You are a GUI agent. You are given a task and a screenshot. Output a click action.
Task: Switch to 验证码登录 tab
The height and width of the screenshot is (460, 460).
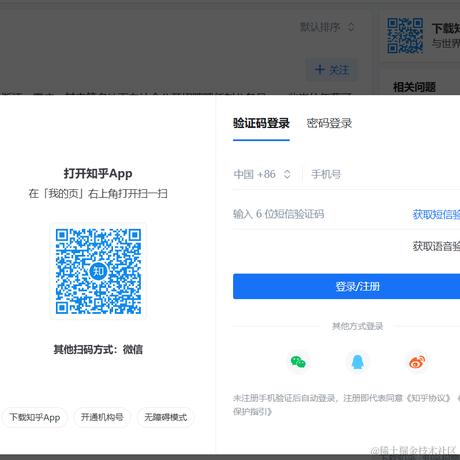pos(261,123)
